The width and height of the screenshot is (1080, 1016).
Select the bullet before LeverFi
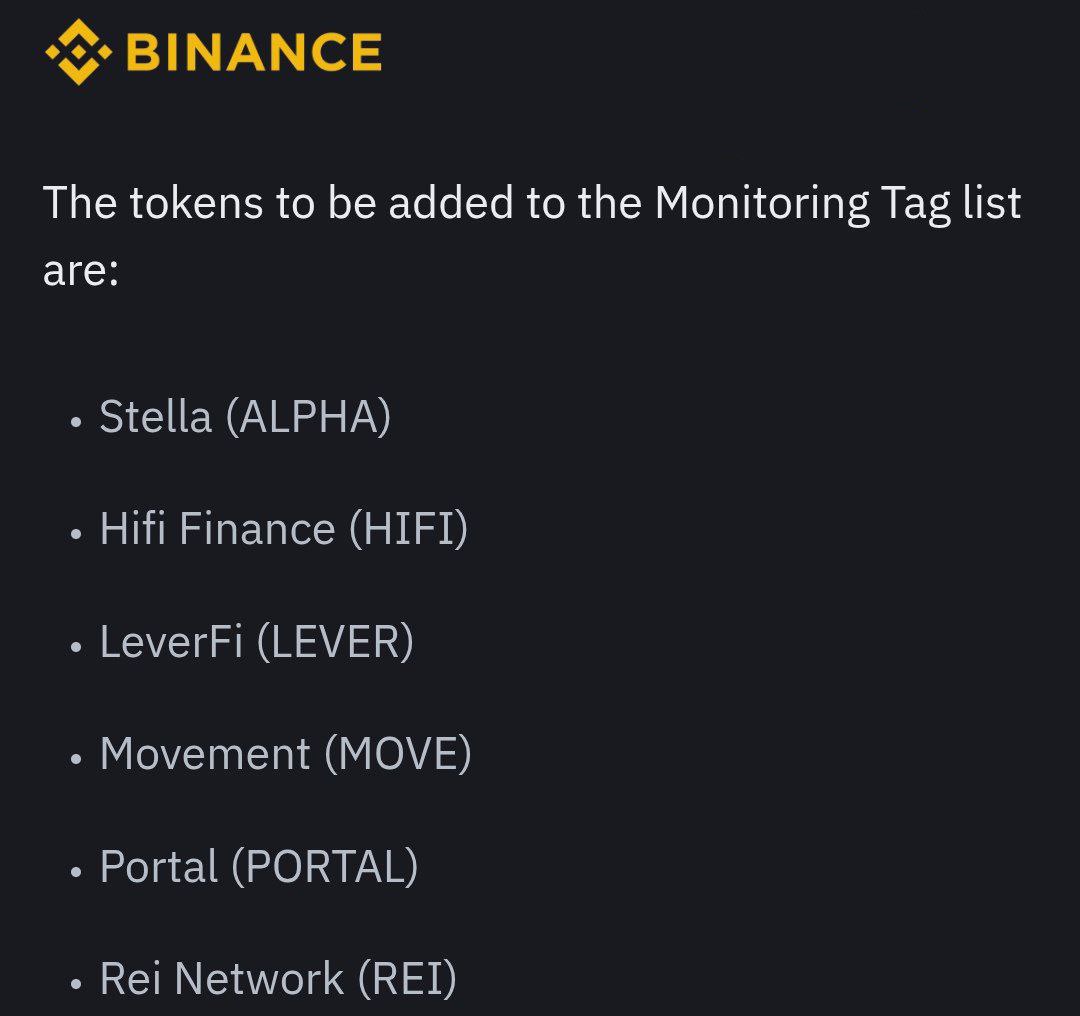(x=76, y=646)
